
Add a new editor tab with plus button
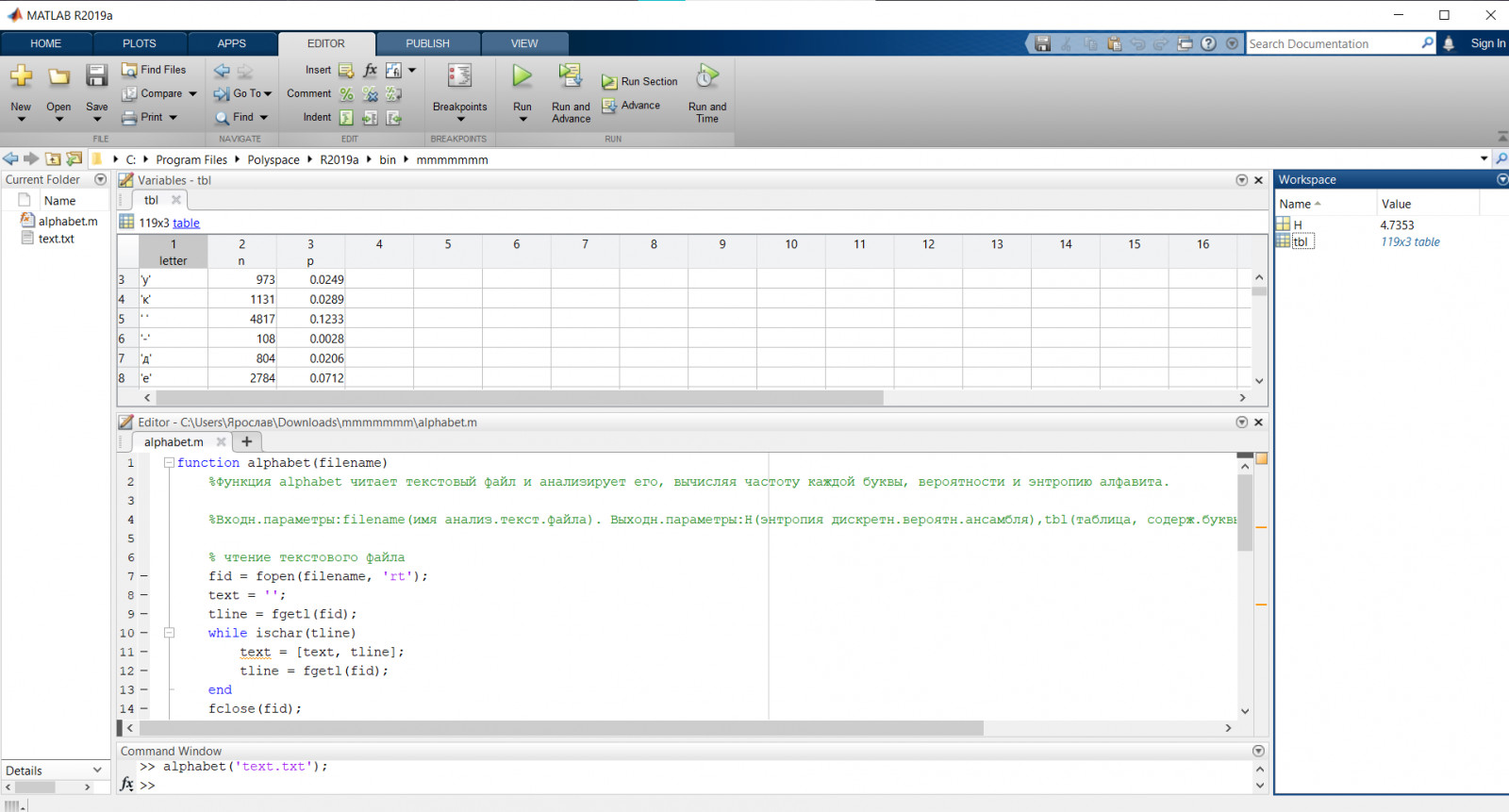point(247,441)
